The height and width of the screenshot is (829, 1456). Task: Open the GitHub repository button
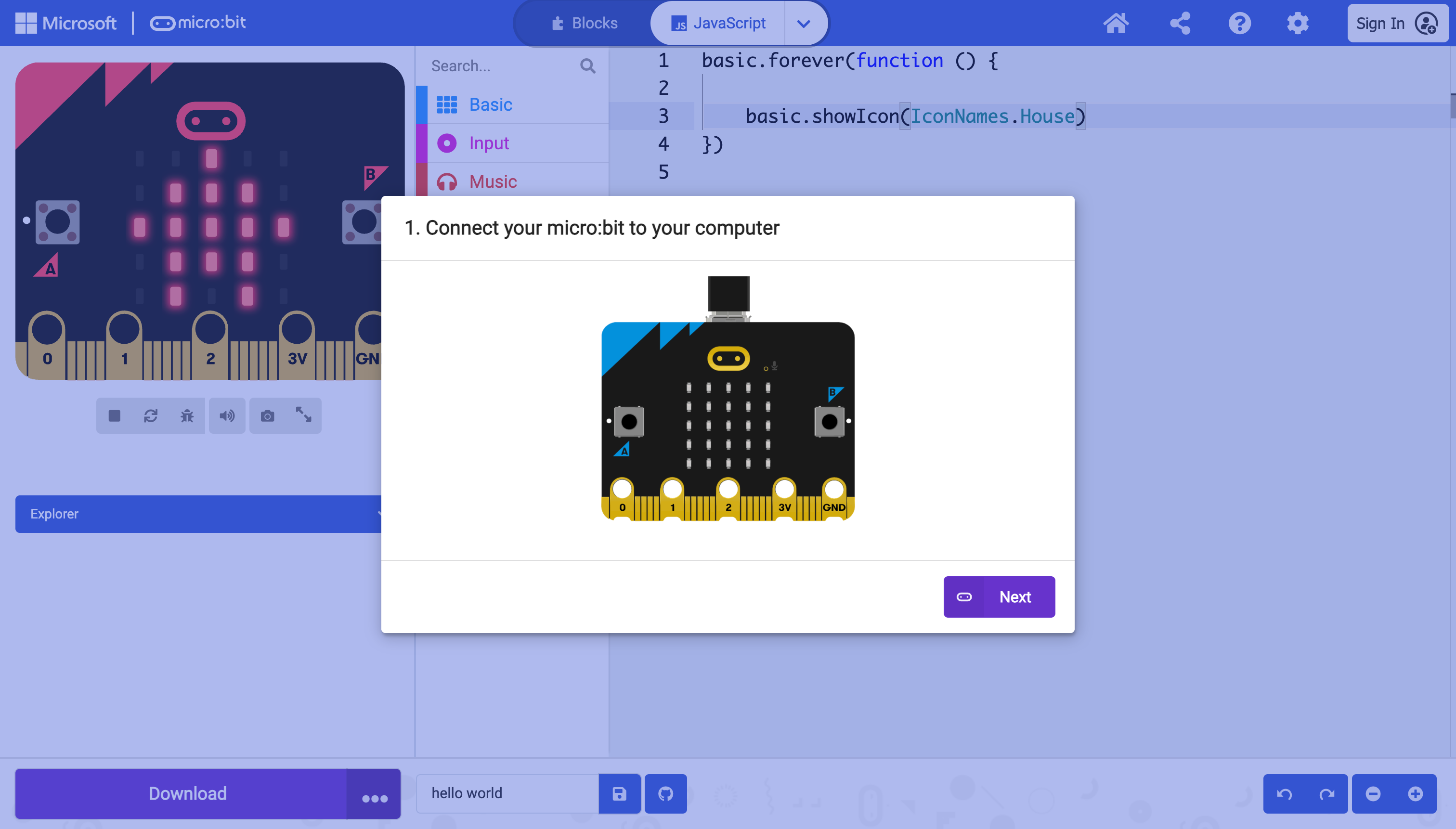pyautogui.click(x=666, y=793)
